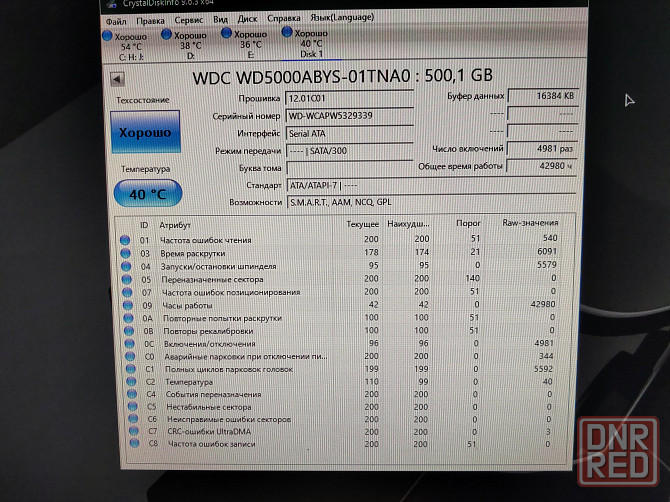Image resolution: width=670 pixels, height=502 pixels.
Task: Select the События переназначения row
Action: click(341, 394)
